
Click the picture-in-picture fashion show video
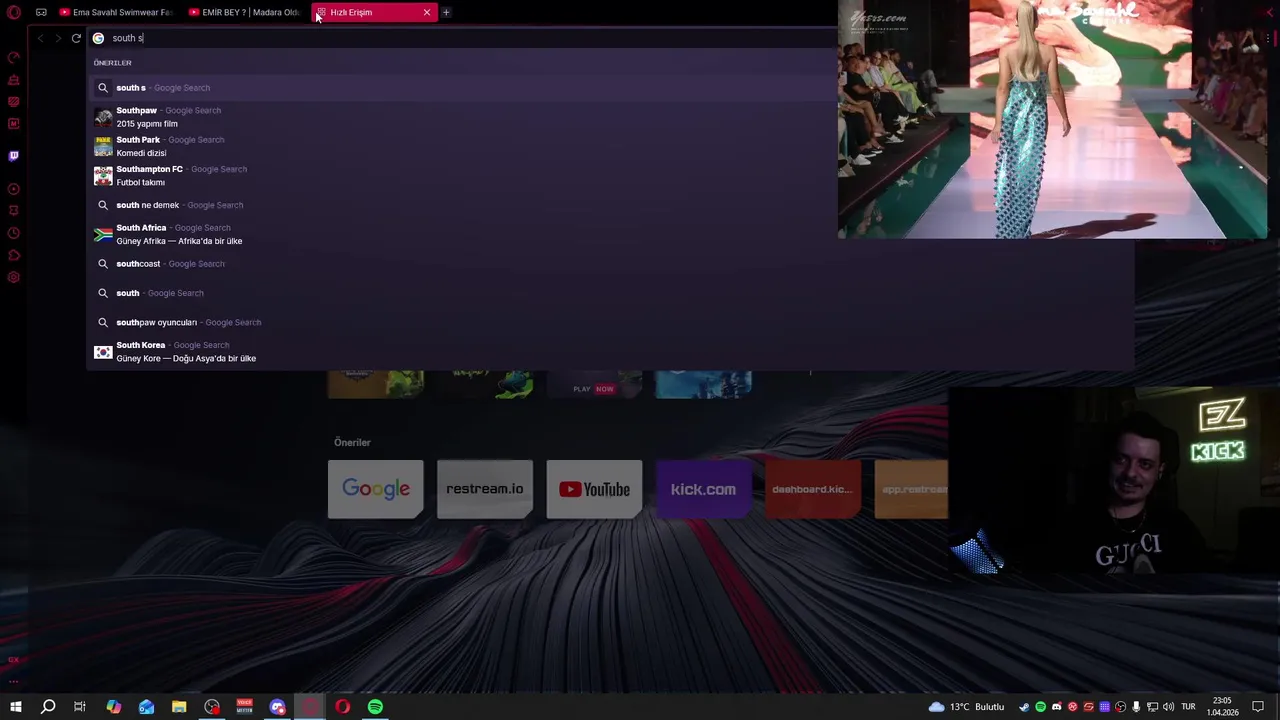tap(1052, 120)
